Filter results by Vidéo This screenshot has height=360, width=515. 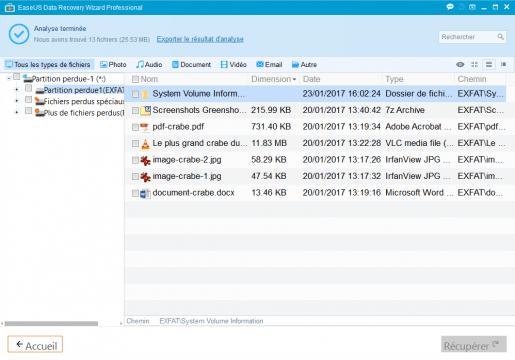(x=234, y=65)
